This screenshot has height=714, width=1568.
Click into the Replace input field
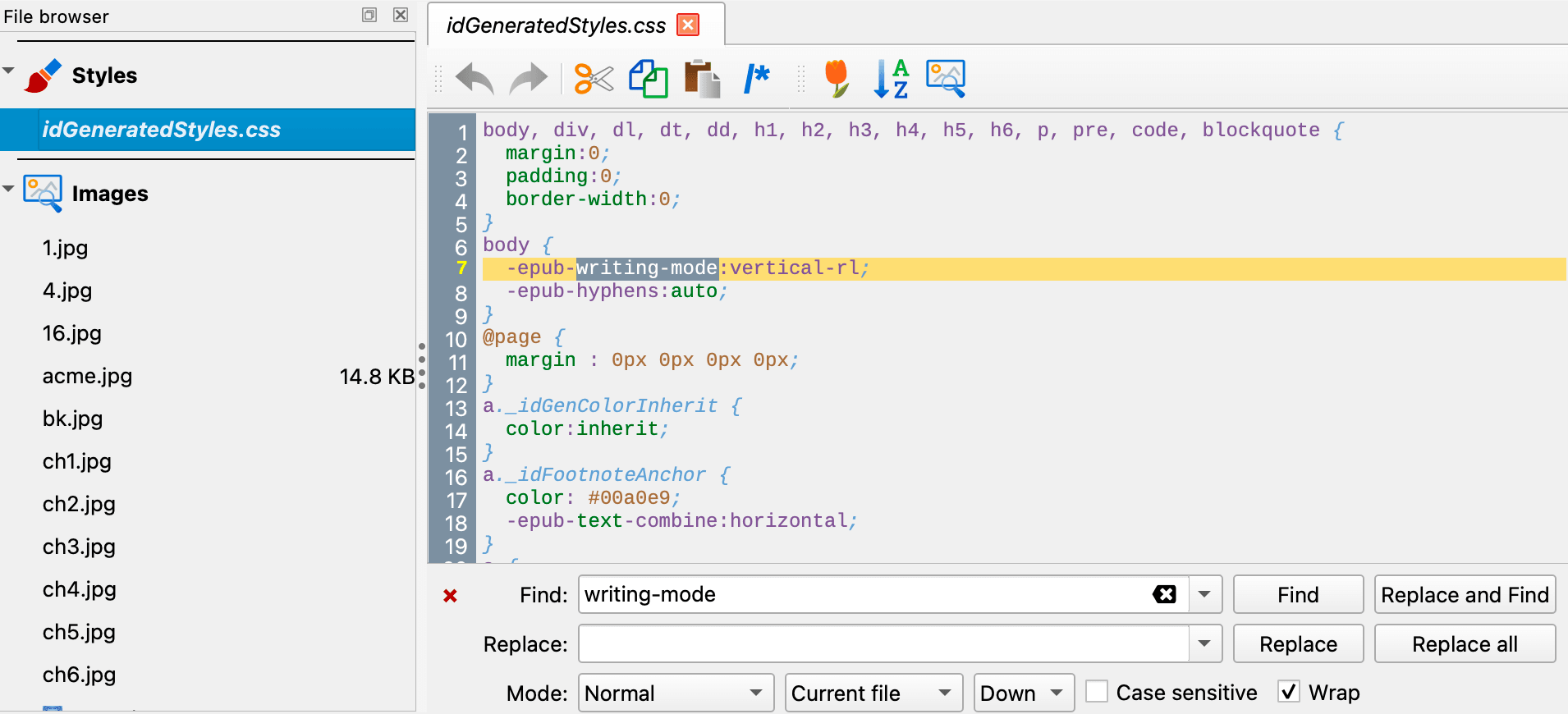883,643
